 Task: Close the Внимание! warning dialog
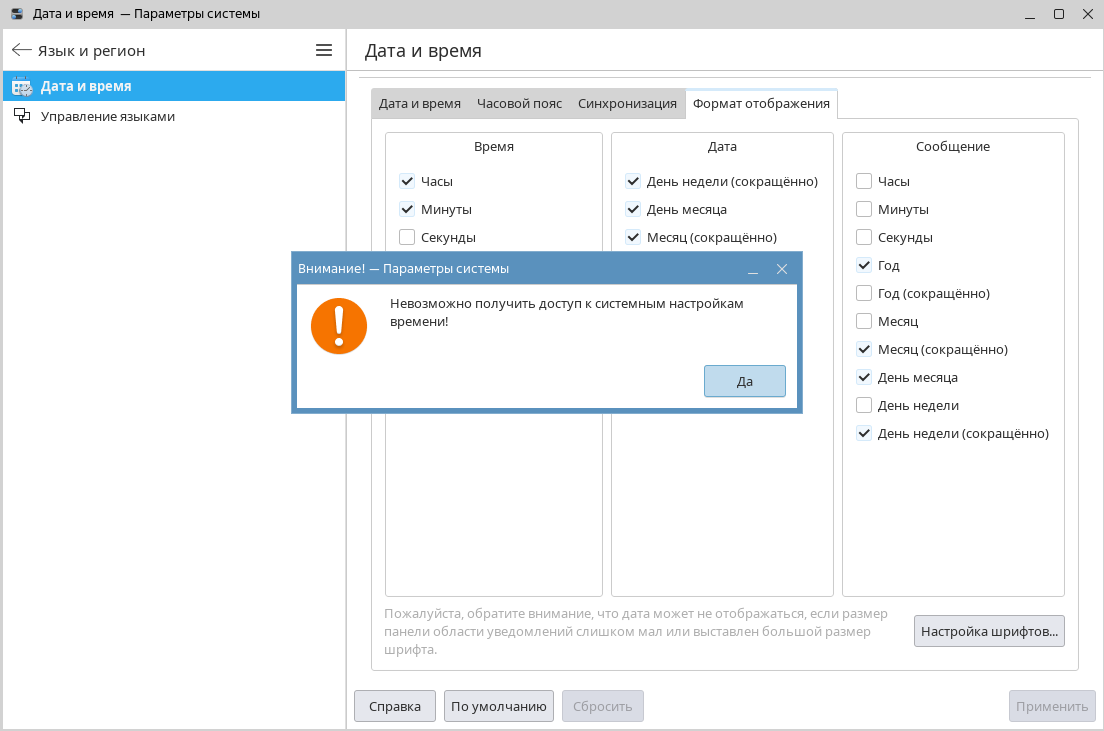(782, 269)
